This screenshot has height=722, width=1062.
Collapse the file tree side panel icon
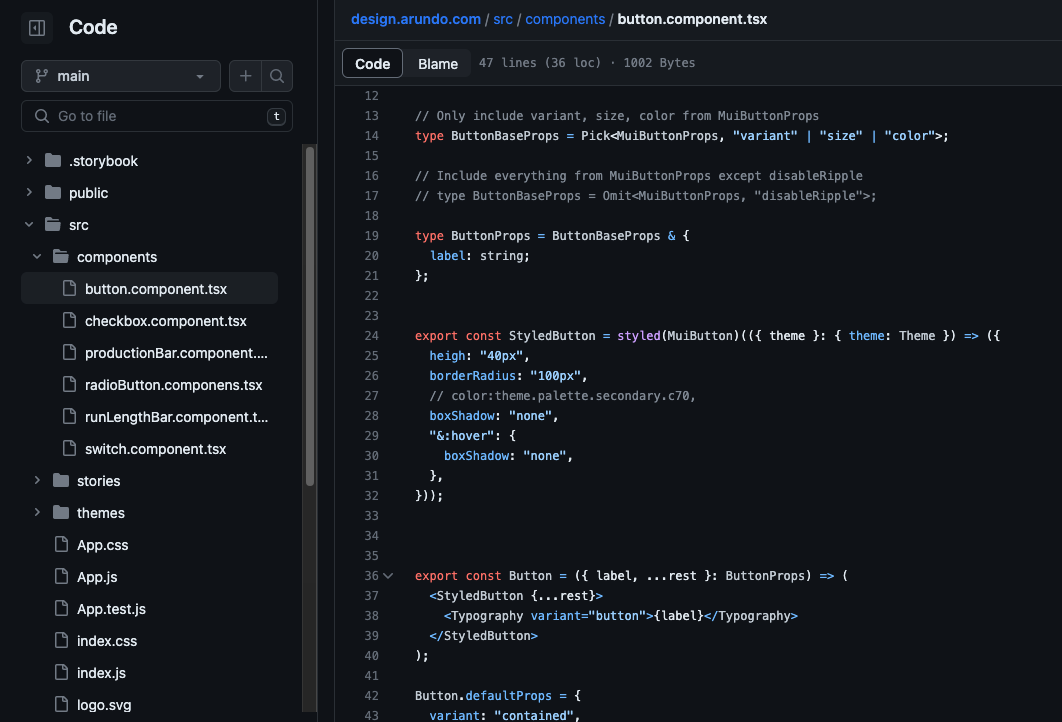click(x=37, y=28)
